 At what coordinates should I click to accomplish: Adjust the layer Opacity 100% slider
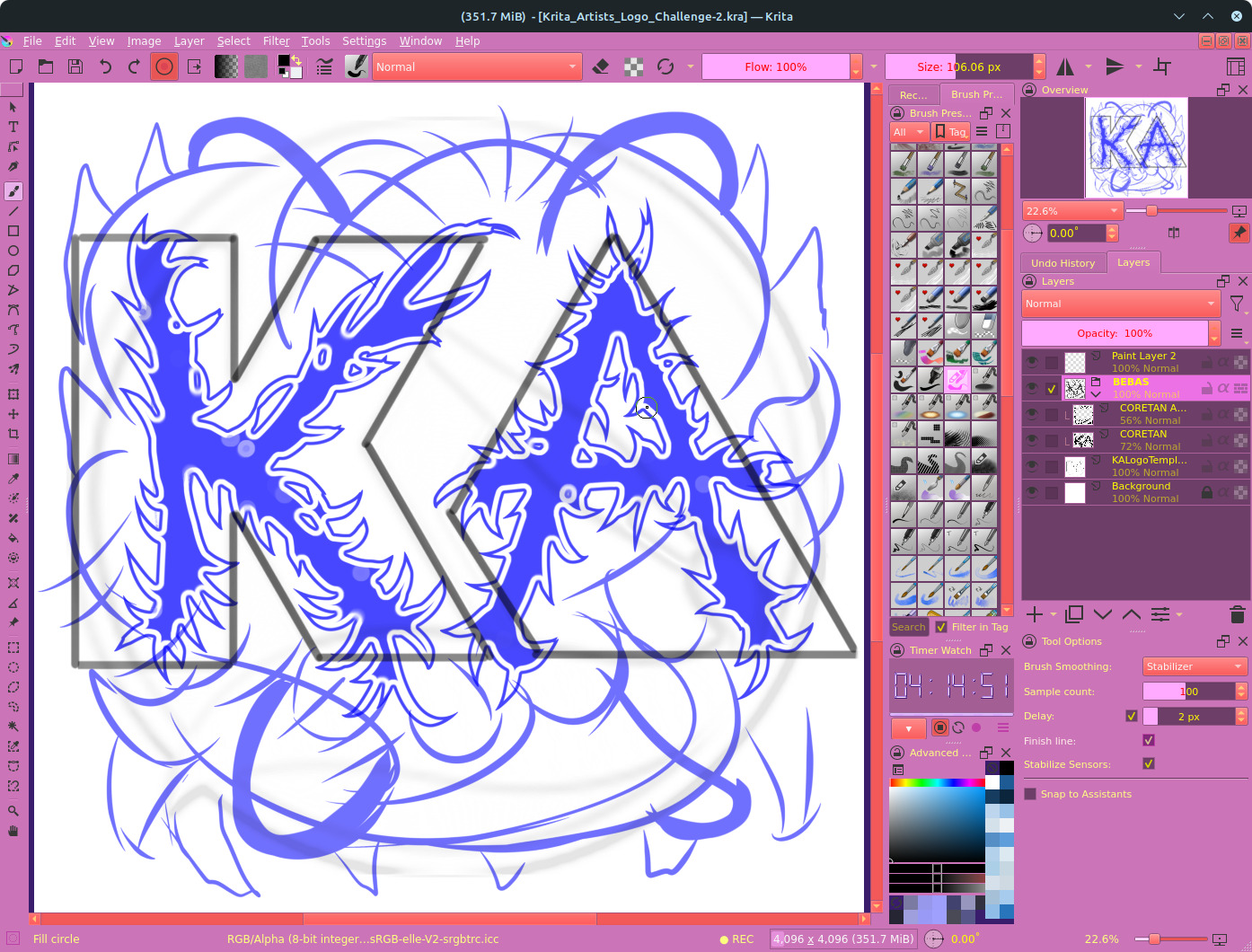click(1115, 333)
